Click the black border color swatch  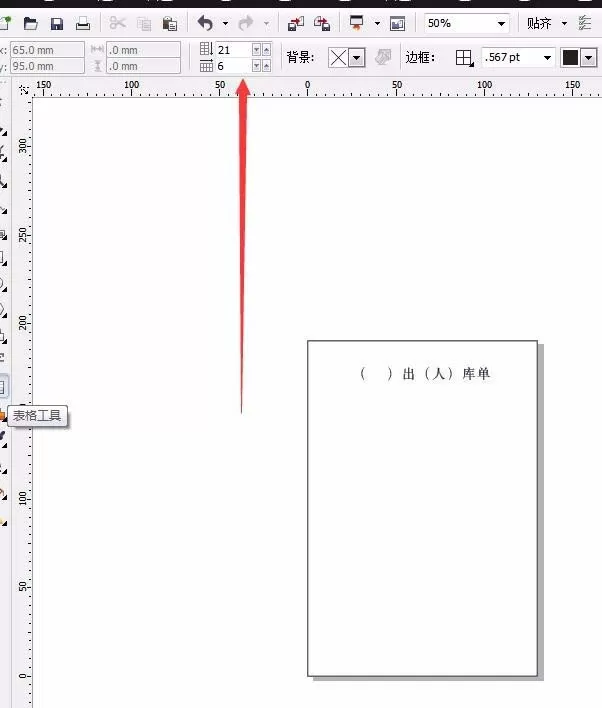570,58
